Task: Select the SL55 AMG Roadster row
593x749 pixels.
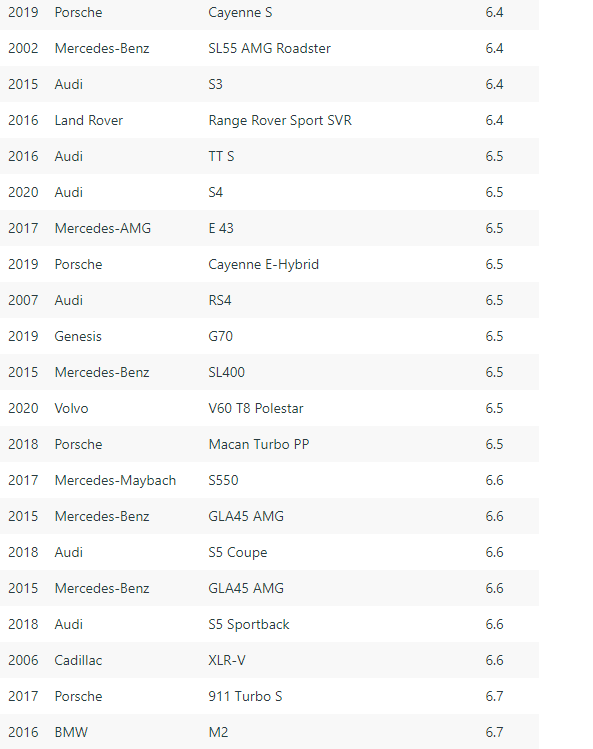Action: click(x=270, y=48)
